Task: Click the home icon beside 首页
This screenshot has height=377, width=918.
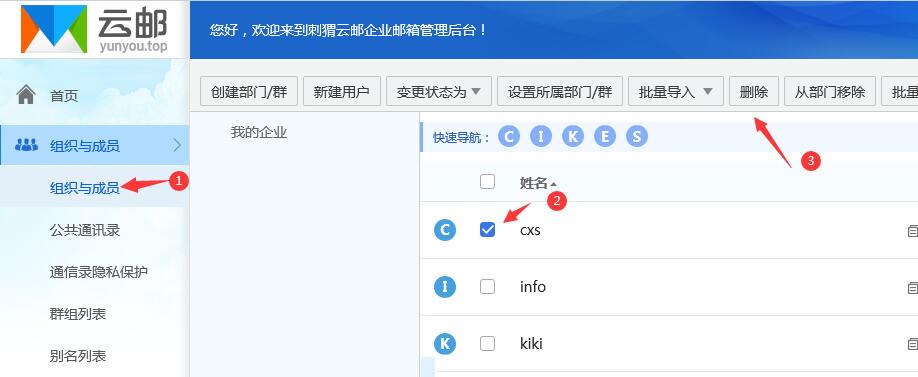Action: pyautogui.click(x=26, y=94)
